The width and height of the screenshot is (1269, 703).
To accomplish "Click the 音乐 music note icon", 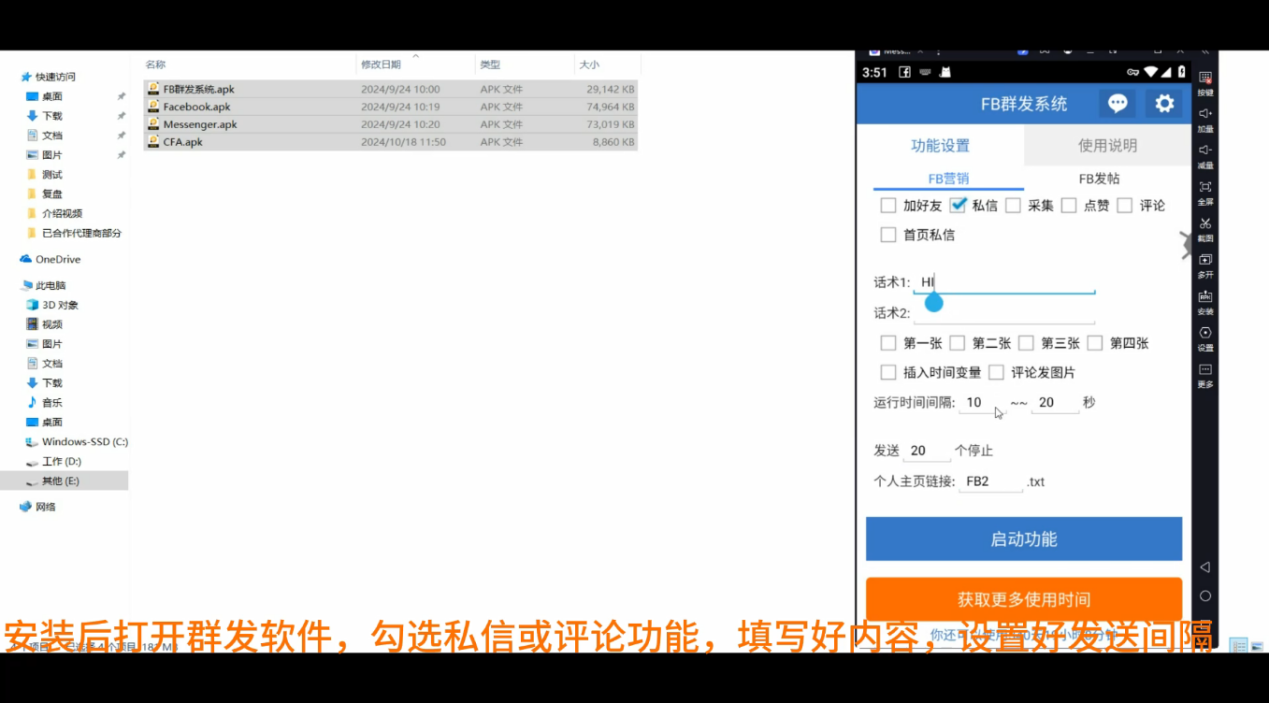I will pyautogui.click(x=32, y=402).
